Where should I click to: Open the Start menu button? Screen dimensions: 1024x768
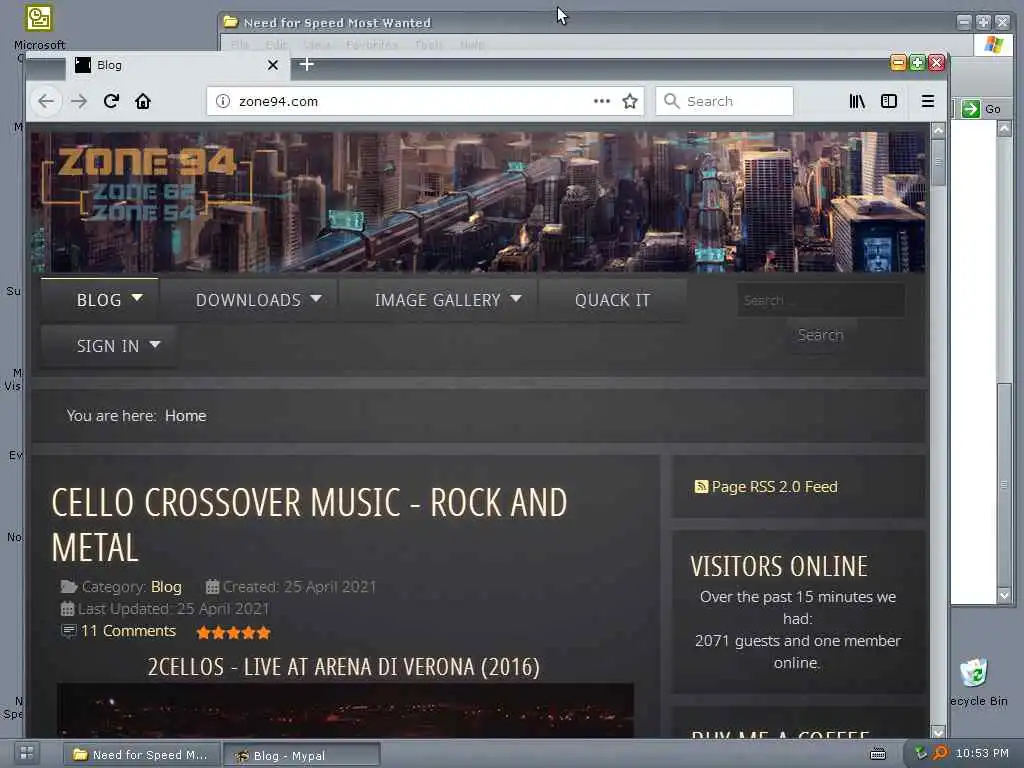coord(27,753)
